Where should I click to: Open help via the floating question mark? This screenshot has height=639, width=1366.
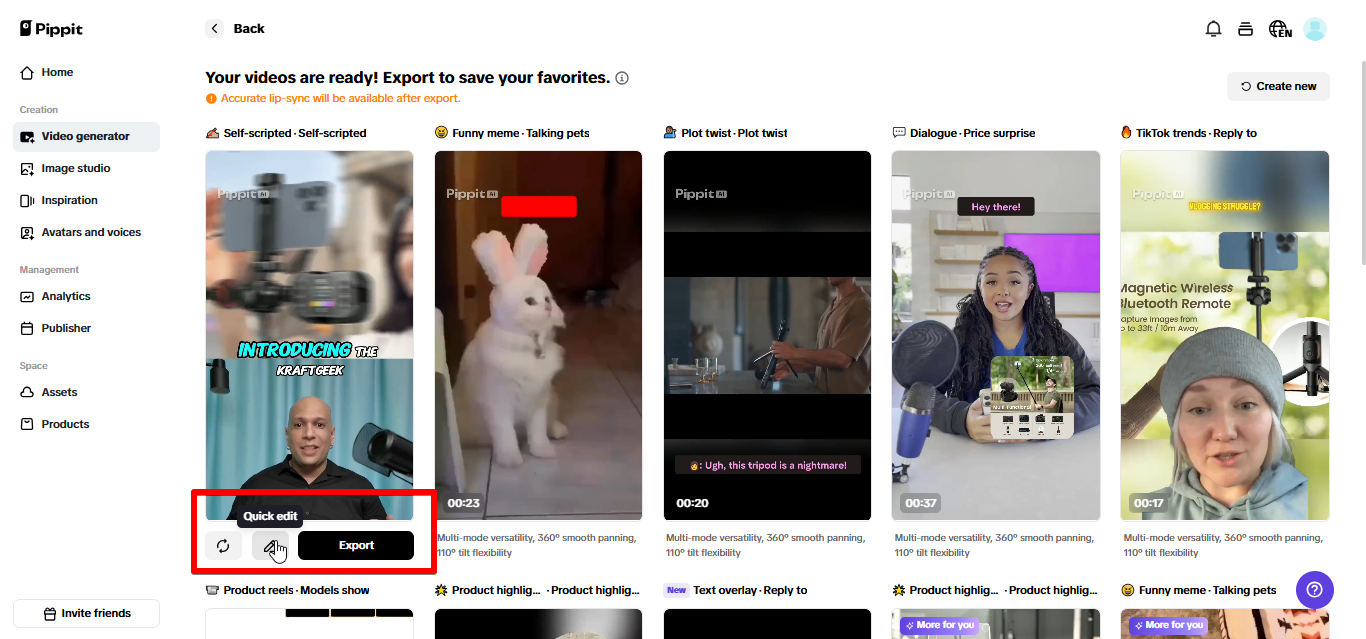pos(1314,590)
